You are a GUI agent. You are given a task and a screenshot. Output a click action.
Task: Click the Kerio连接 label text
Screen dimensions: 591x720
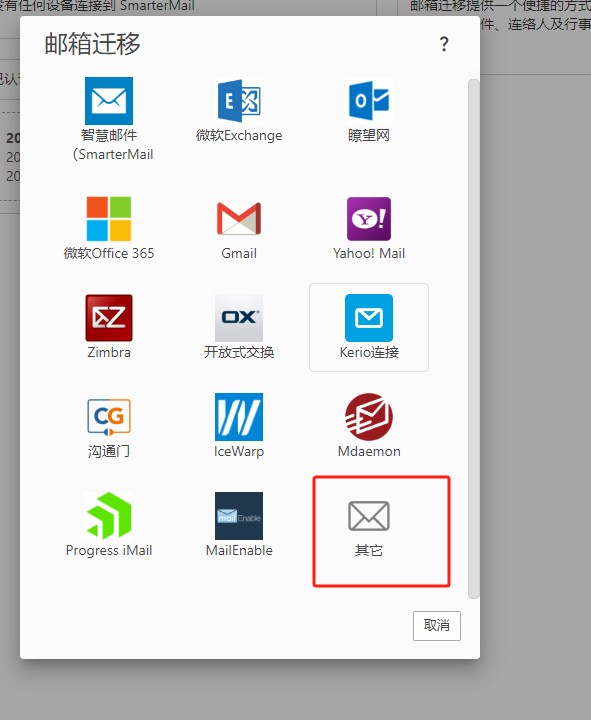pyautogui.click(x=369, y=352)
